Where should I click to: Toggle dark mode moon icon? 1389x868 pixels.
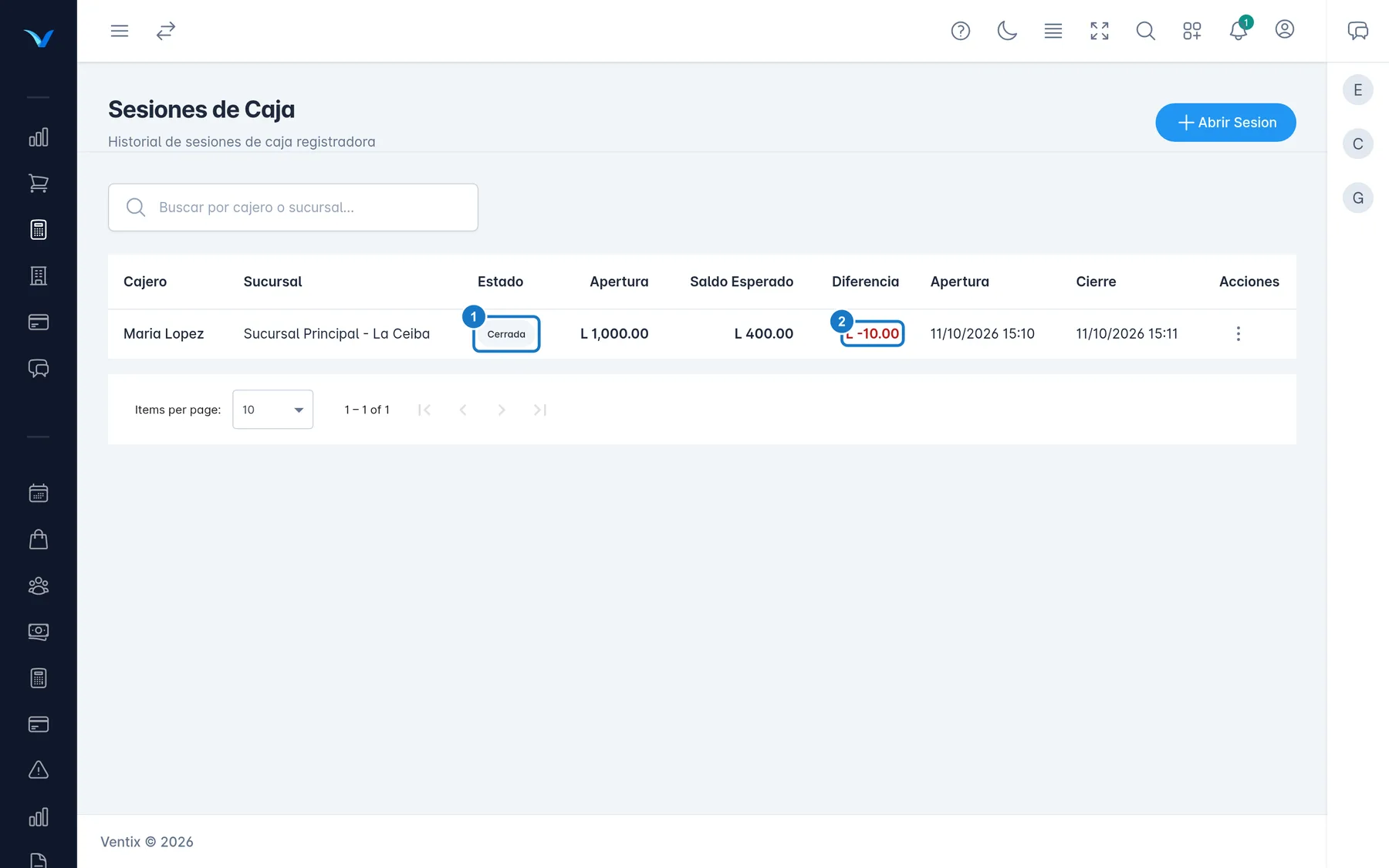pyautogui.click(x=1006, y=31)
